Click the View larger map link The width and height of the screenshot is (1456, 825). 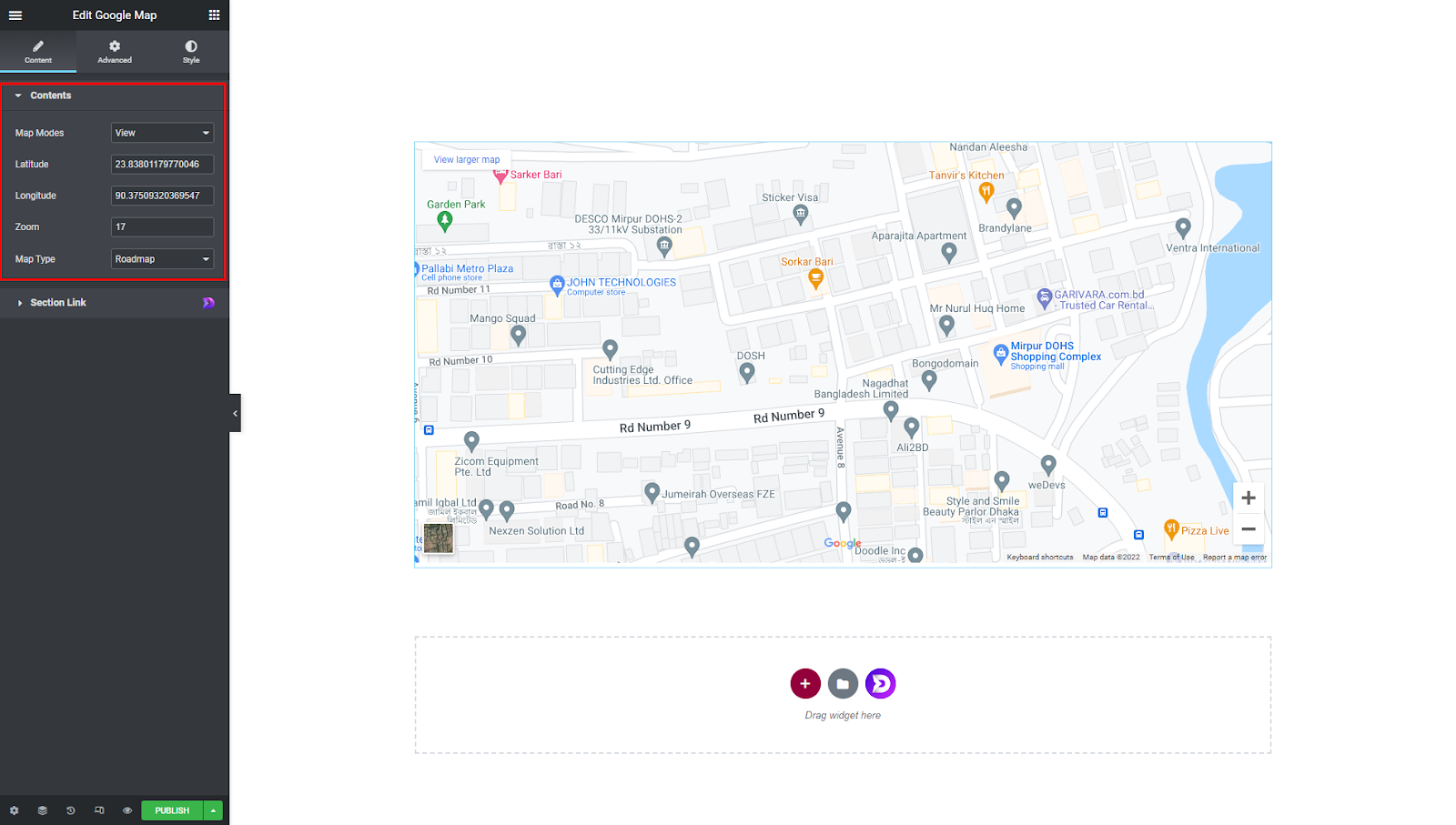pyautogui.click(x=467, y=159)
